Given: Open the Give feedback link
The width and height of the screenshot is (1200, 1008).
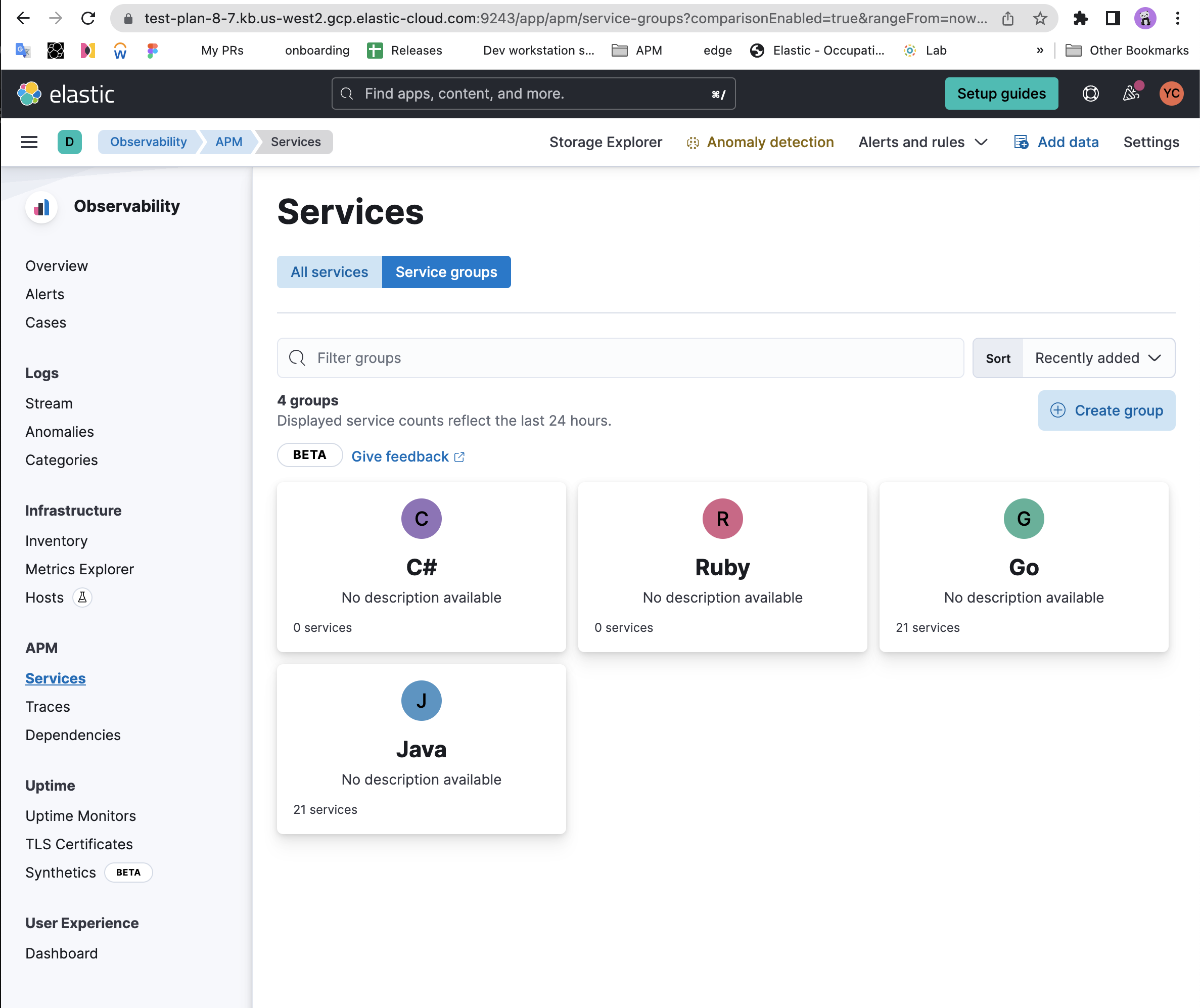Looking at the screenshot, I should (x=408, y=456).
